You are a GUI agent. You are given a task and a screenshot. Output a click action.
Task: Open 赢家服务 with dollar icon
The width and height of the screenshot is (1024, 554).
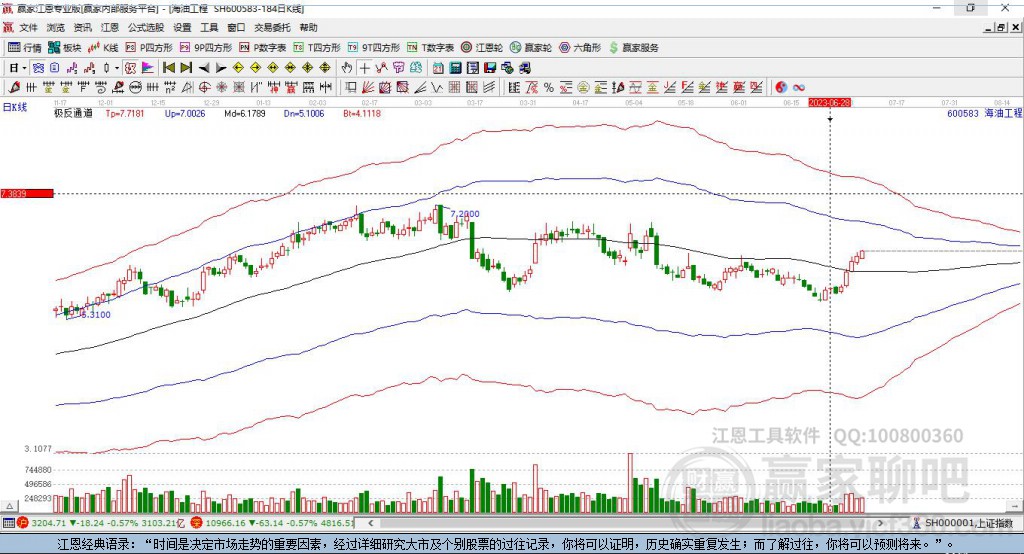click(633, 48)
